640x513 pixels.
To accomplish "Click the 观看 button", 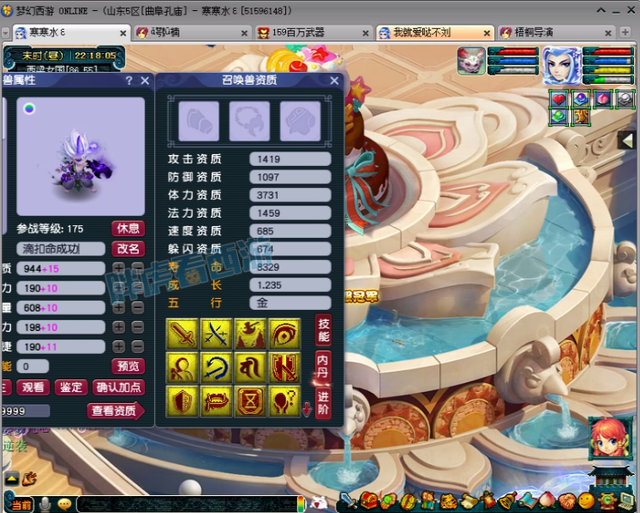I will [x=33, y=387].
